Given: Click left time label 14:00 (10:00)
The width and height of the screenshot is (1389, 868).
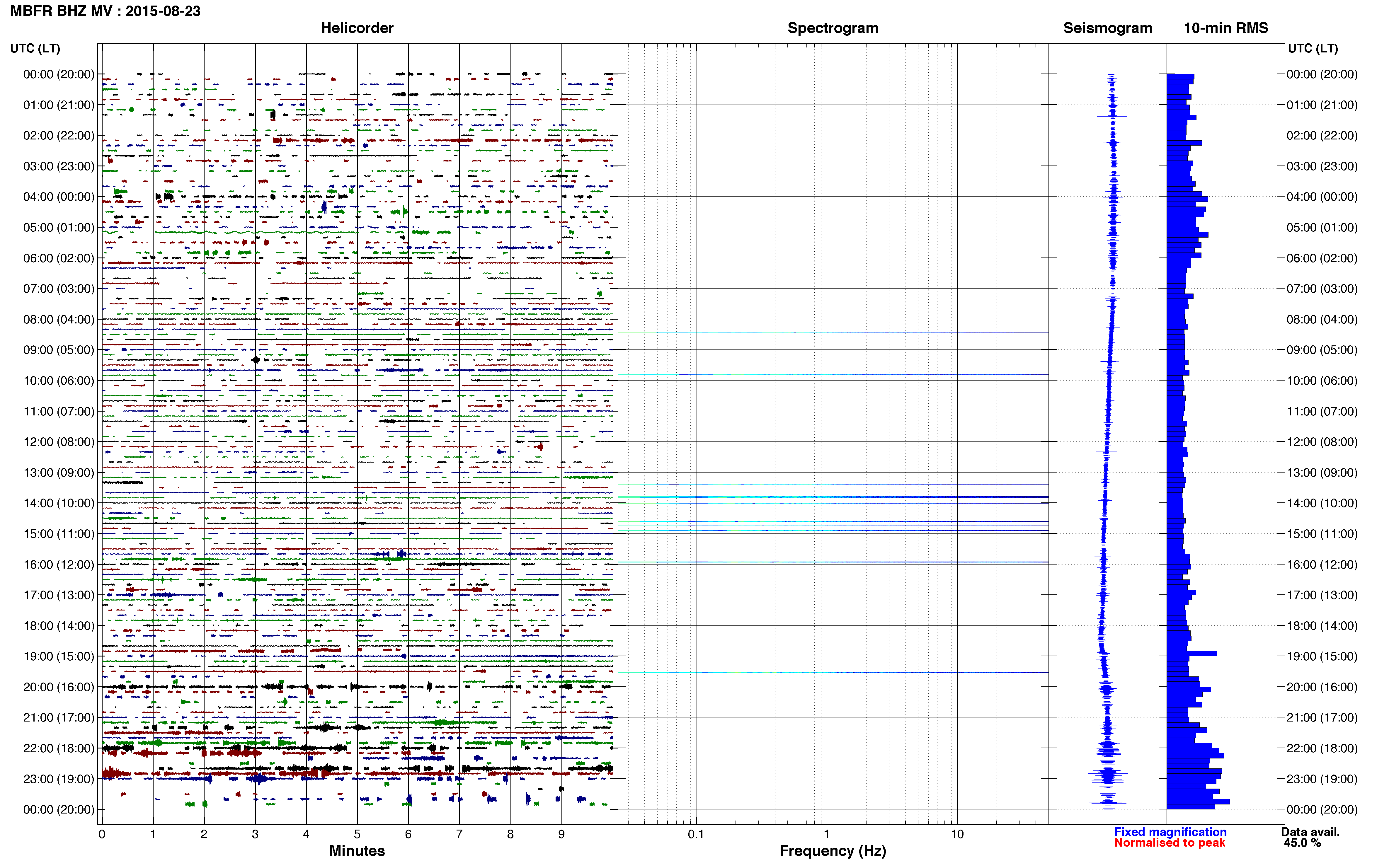Looking at the screenshot, I should [x=59, y=504].
